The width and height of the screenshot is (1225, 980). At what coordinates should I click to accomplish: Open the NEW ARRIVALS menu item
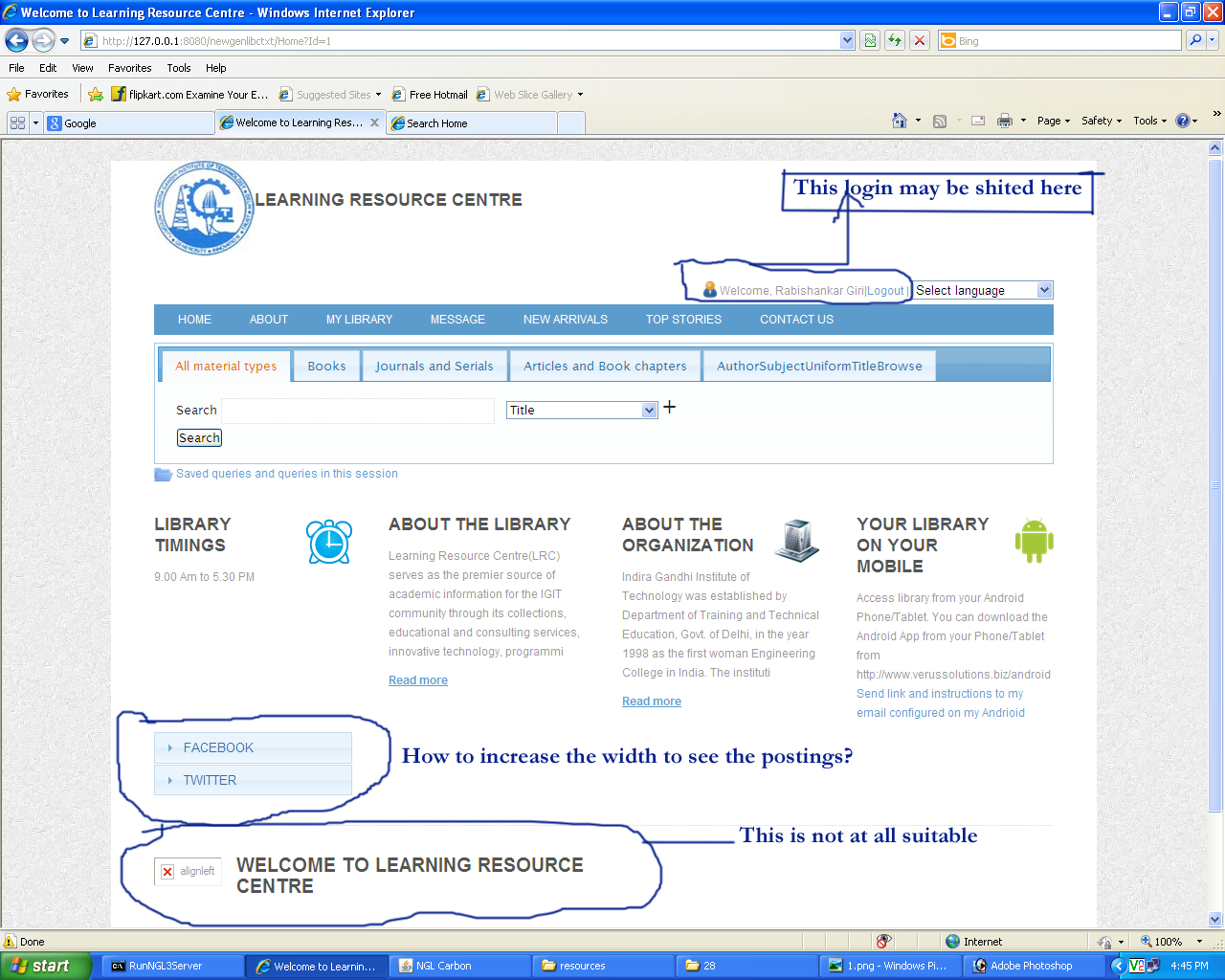(565, 320)
